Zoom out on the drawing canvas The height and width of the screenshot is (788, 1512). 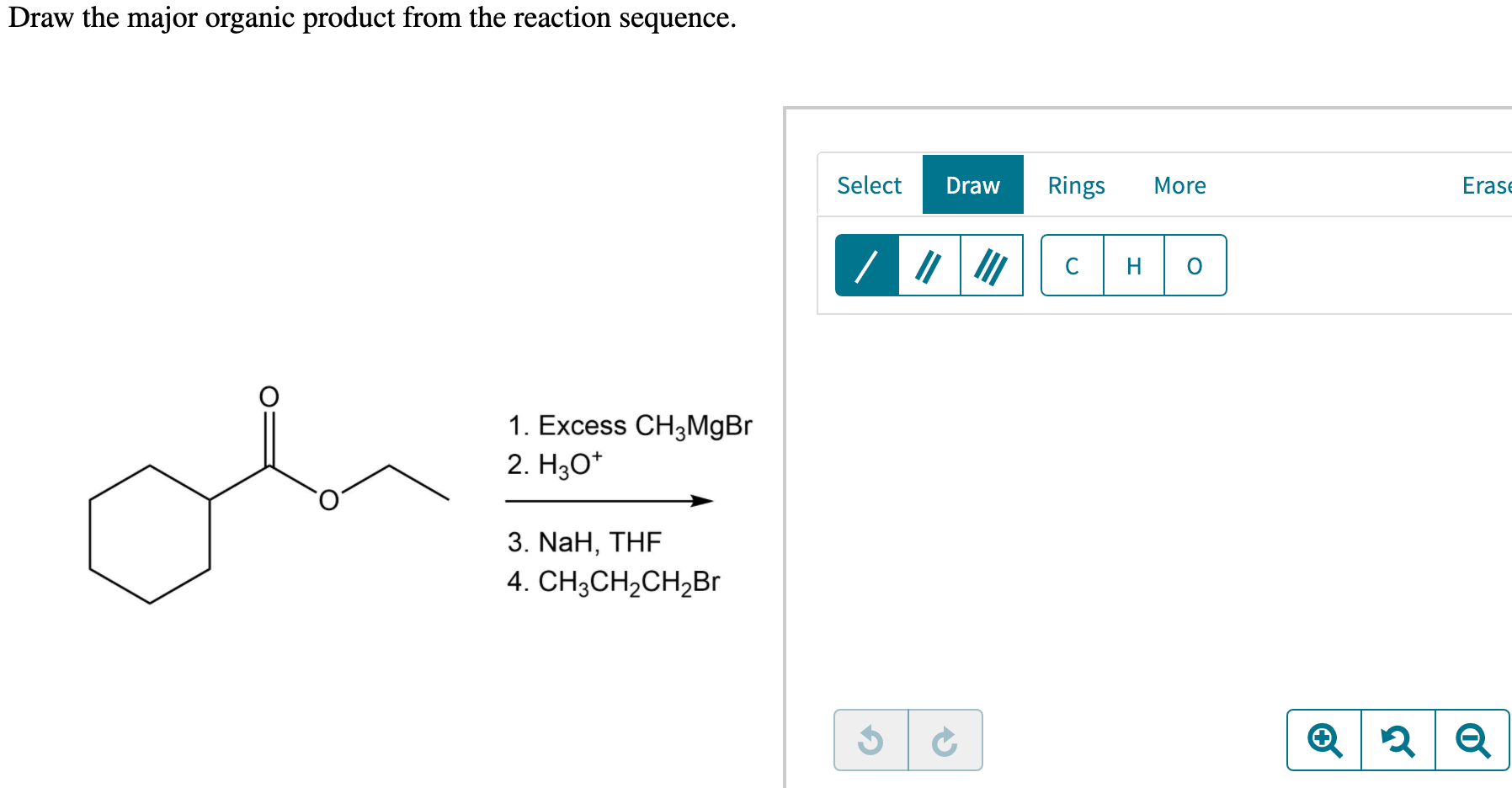(x=1472, y=740)
